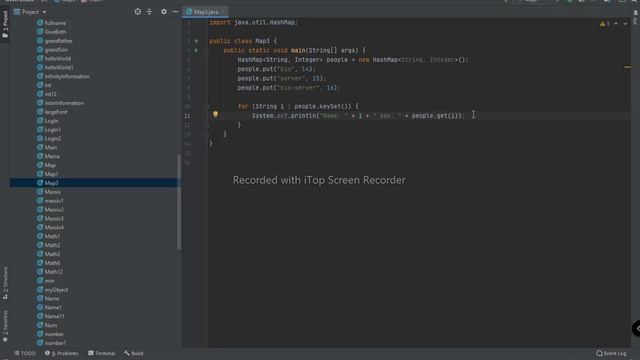Open the warnings inspection indicator
The image size is (640, 360).
coord(604,24)
